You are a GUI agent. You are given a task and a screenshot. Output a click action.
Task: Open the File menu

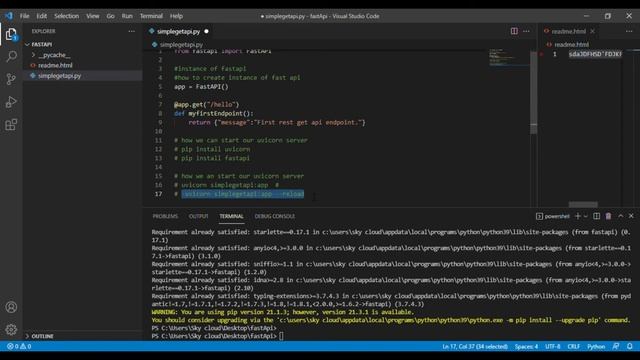coord(24,16)
